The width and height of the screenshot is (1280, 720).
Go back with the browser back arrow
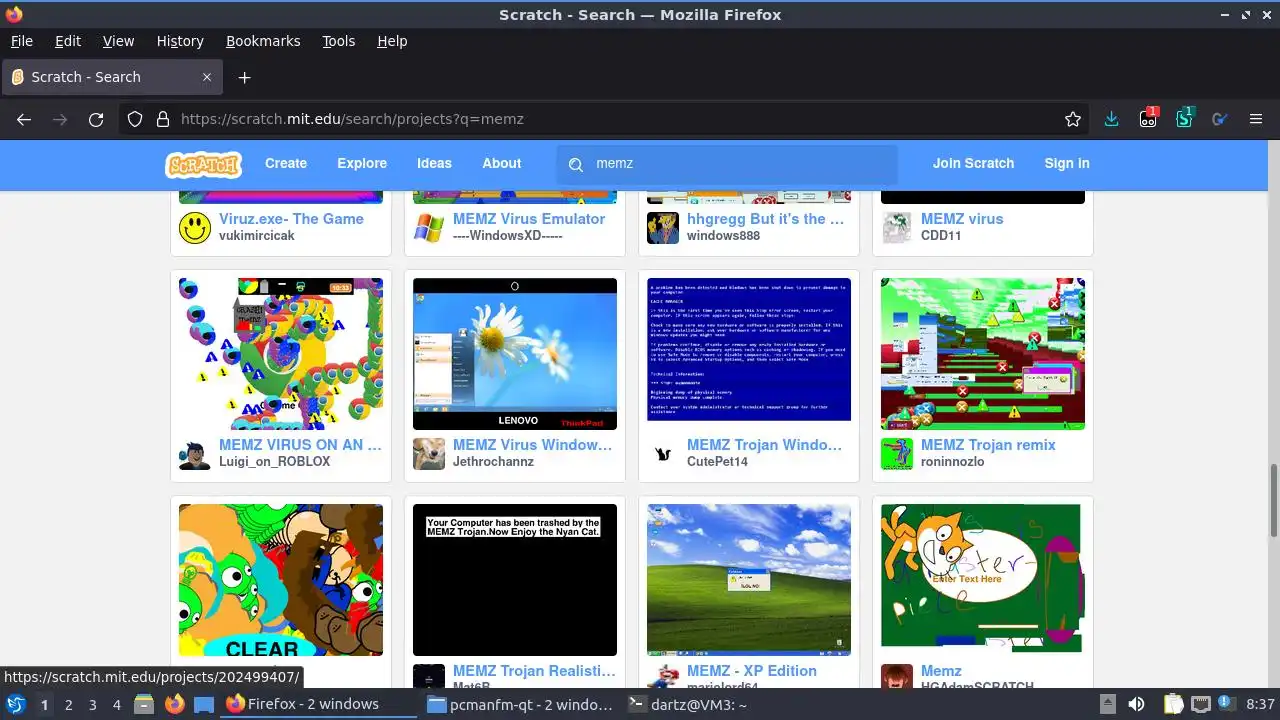24,119
